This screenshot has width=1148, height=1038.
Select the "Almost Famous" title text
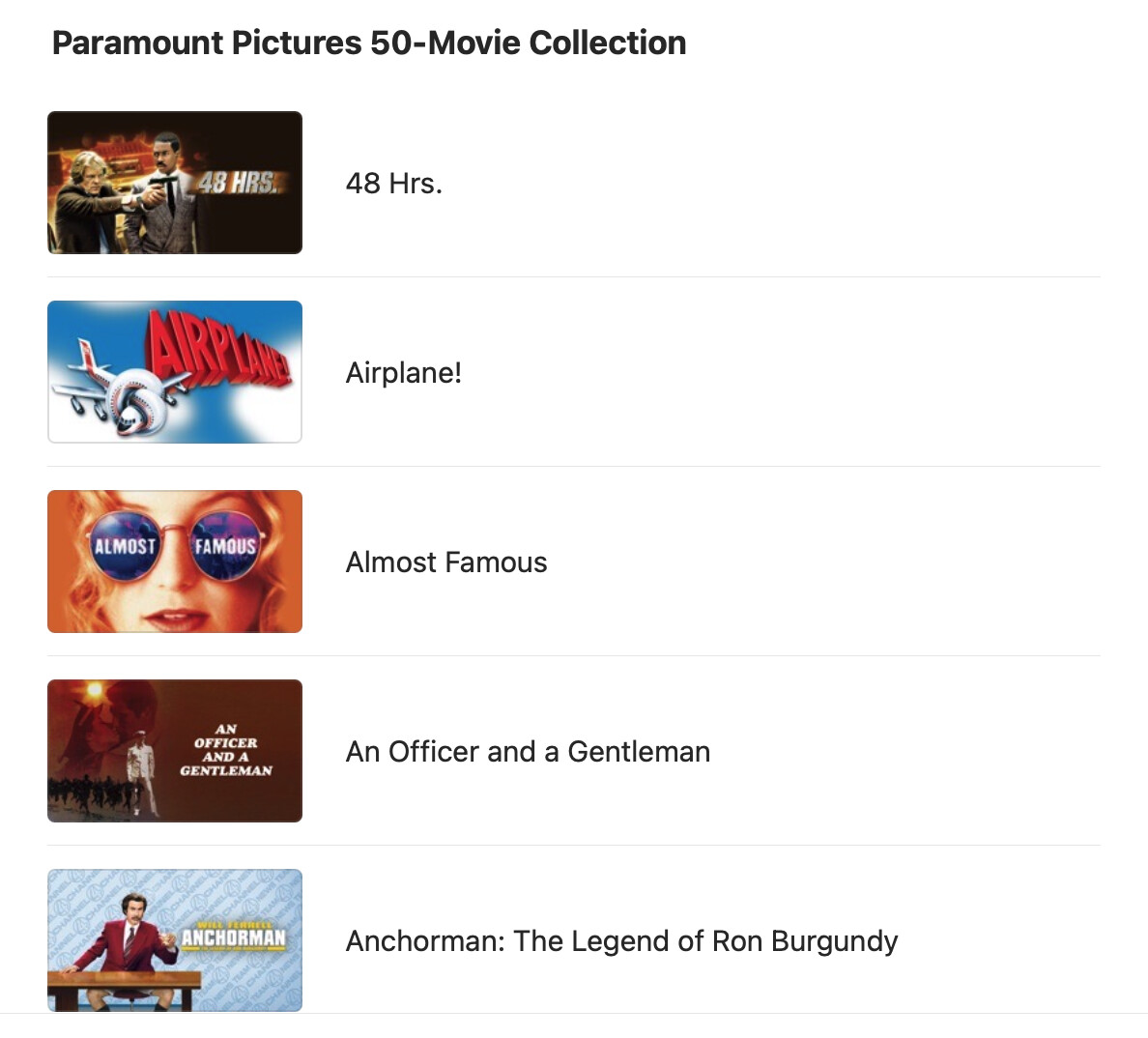446,562
